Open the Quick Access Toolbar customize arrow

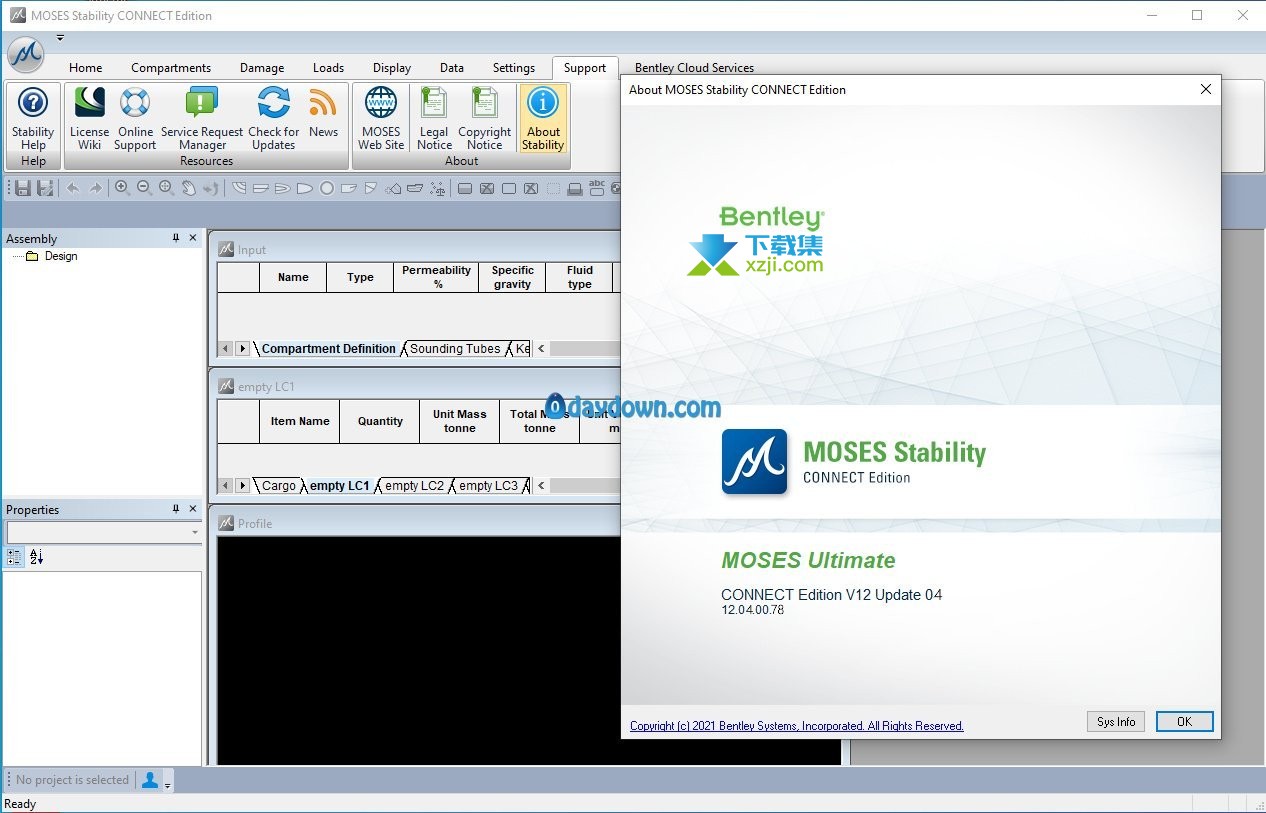tap(60, 39)
